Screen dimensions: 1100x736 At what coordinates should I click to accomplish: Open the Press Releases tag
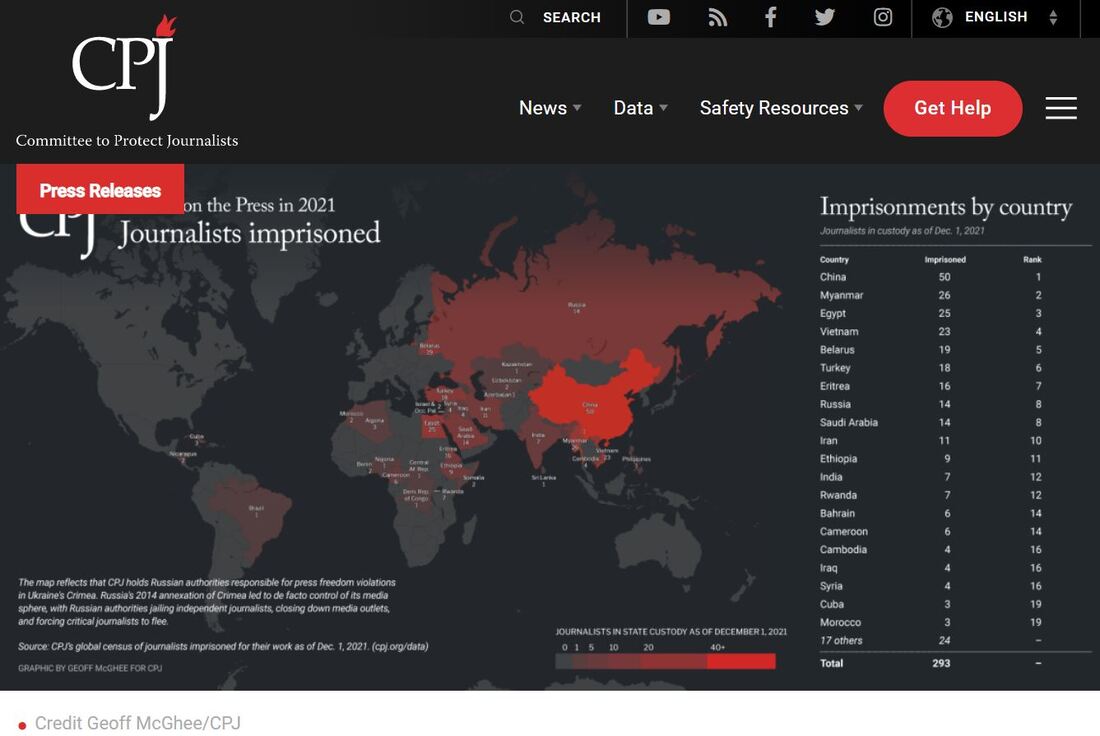pos(100,190)
